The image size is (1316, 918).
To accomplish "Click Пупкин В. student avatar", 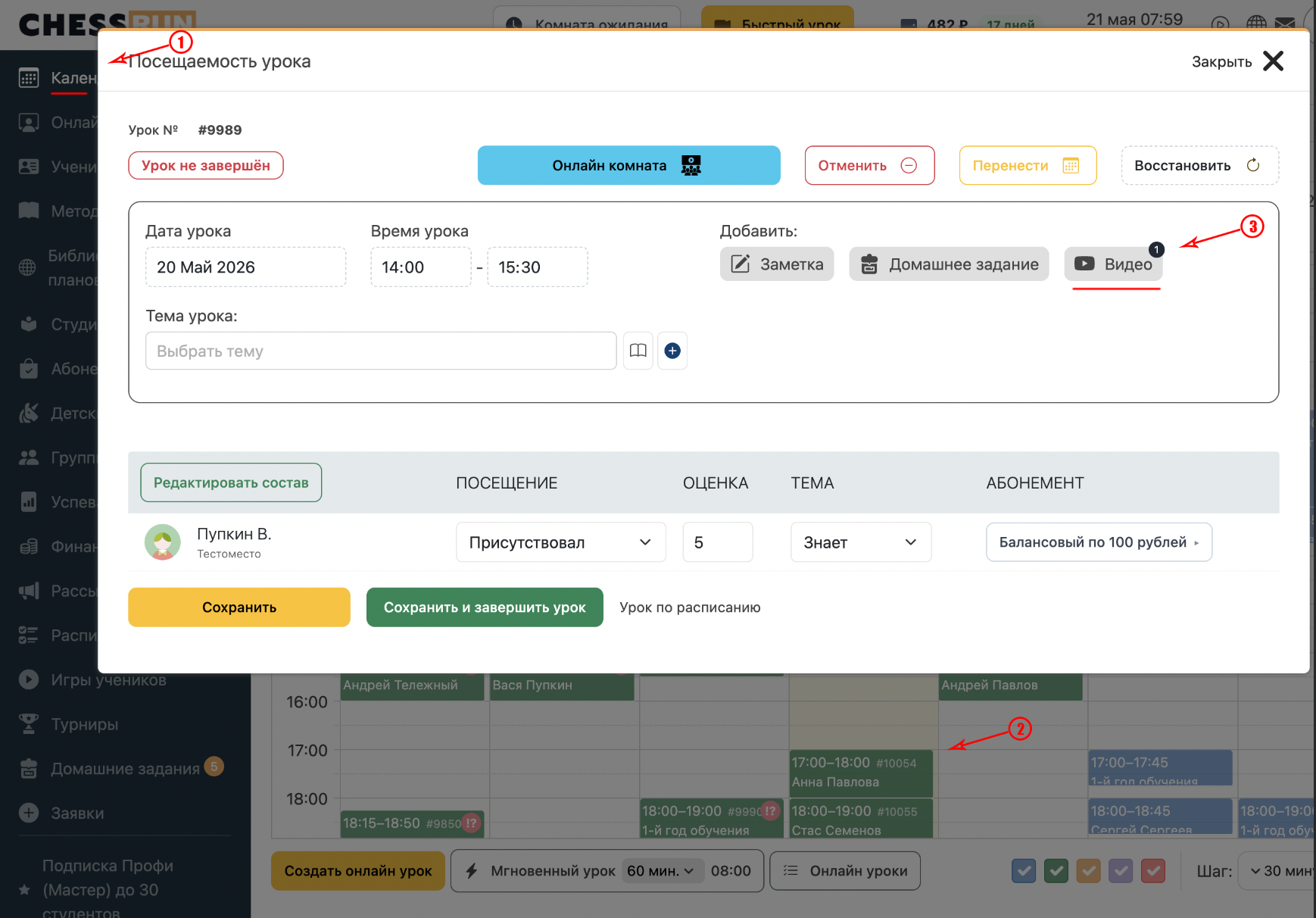I will [x=163, y=542].
